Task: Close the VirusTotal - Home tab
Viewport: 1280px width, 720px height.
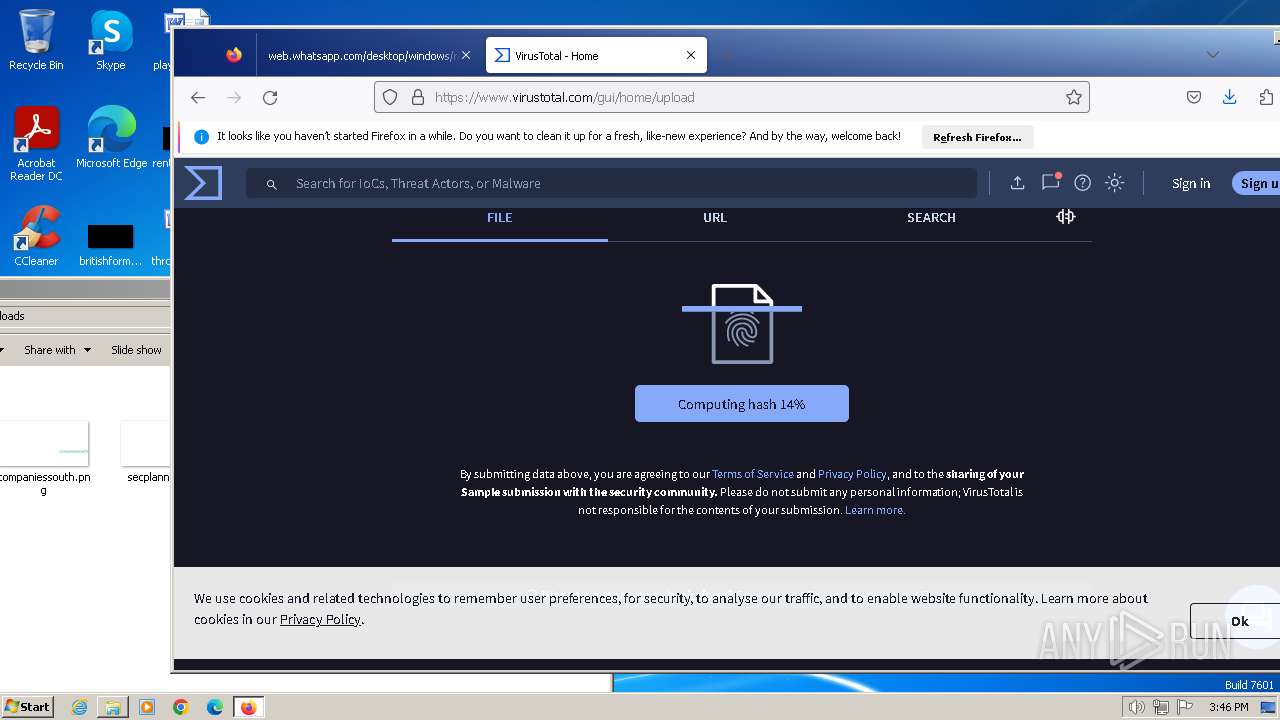Action: pyautogui.click(x=691, y=55)
